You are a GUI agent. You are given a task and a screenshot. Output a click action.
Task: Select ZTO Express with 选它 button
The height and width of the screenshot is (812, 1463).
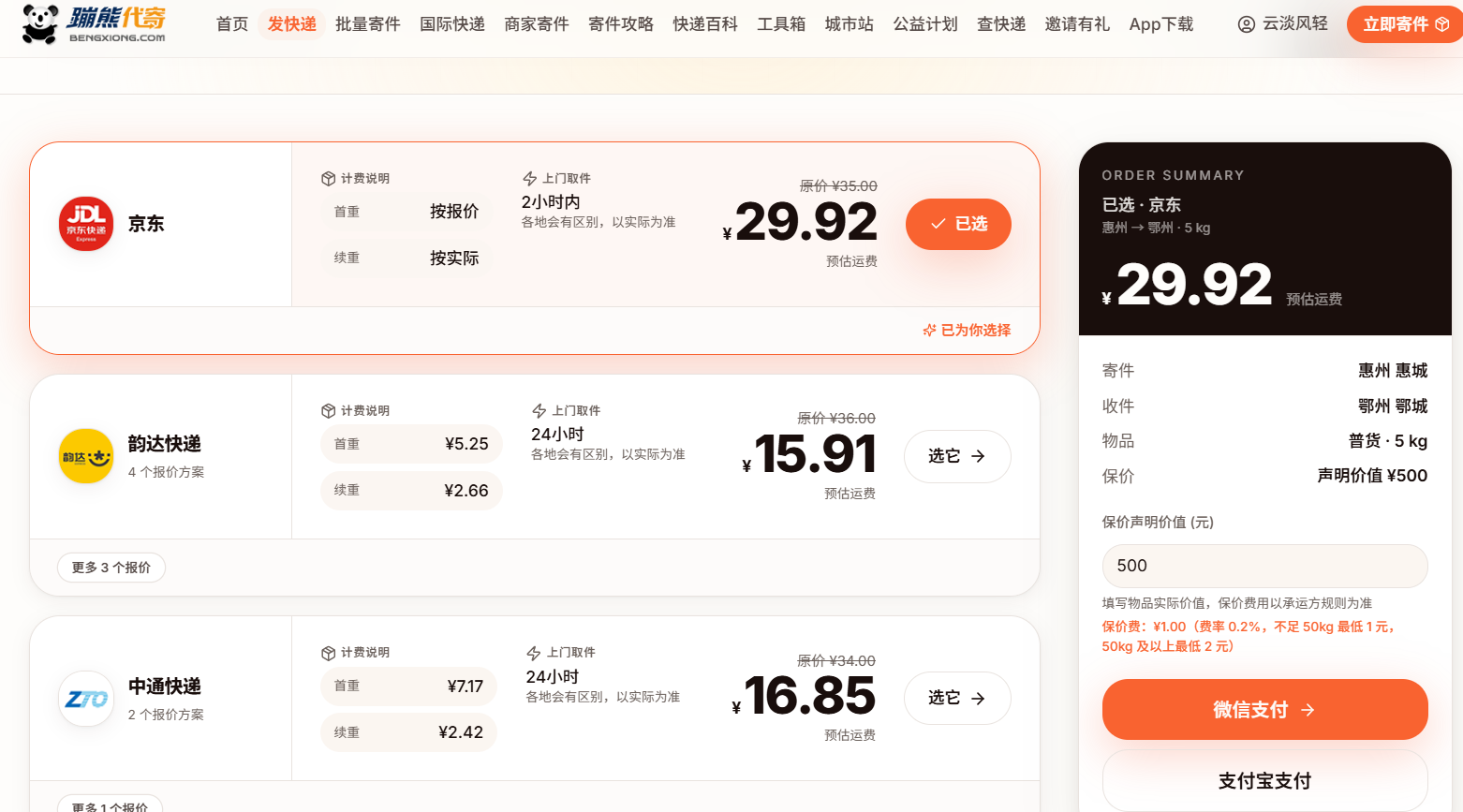coord(957,698)
